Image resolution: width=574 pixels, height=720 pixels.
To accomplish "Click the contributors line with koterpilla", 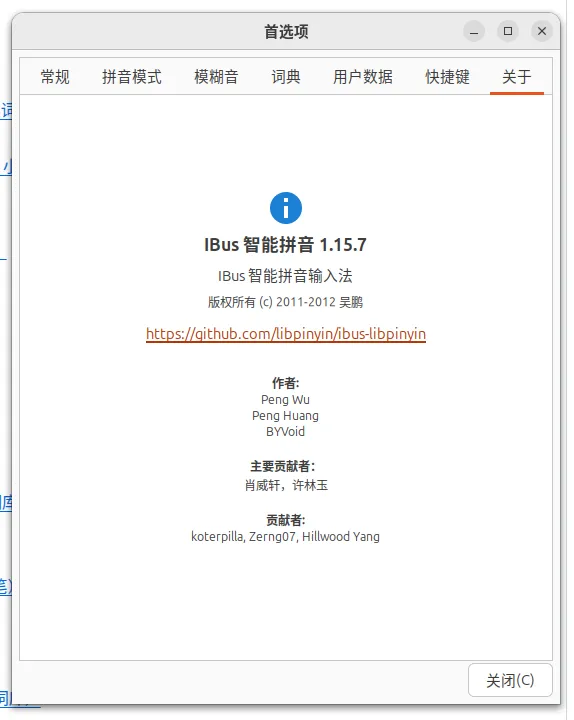I will 286,536.
